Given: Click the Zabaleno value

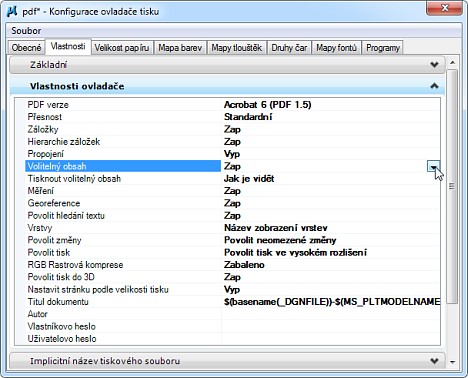Looking at the screenshot, I should pos(244,265).
